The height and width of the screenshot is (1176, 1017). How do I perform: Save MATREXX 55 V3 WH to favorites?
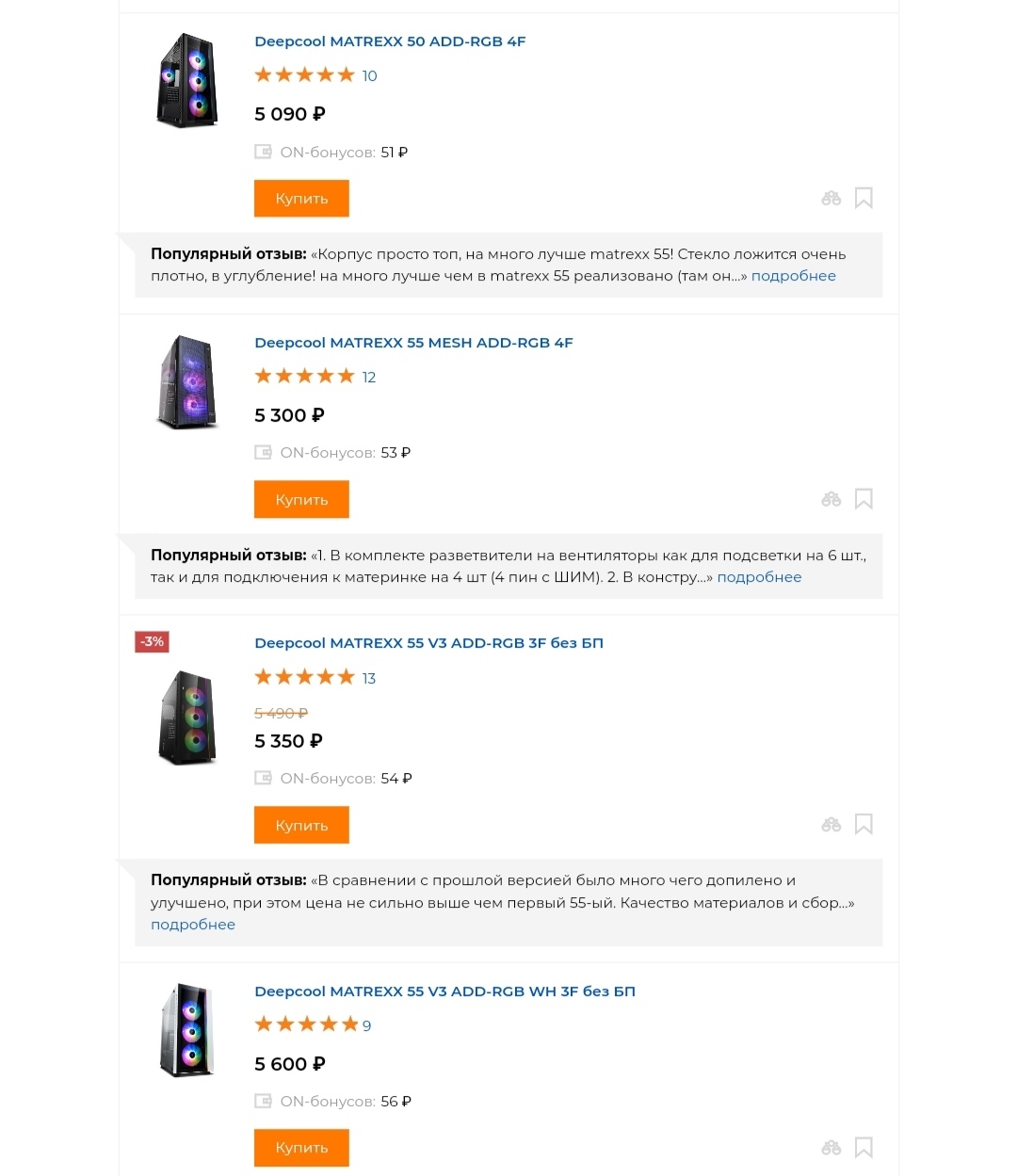pyautogui.click(x=864, y=1148)
